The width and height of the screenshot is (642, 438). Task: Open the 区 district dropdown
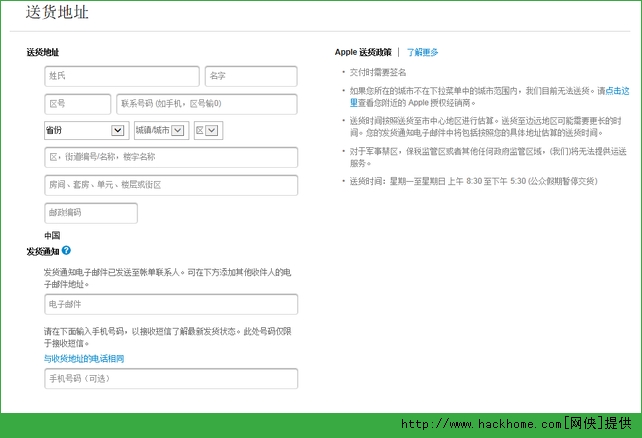pyautogui.click(x=207, y=130)
